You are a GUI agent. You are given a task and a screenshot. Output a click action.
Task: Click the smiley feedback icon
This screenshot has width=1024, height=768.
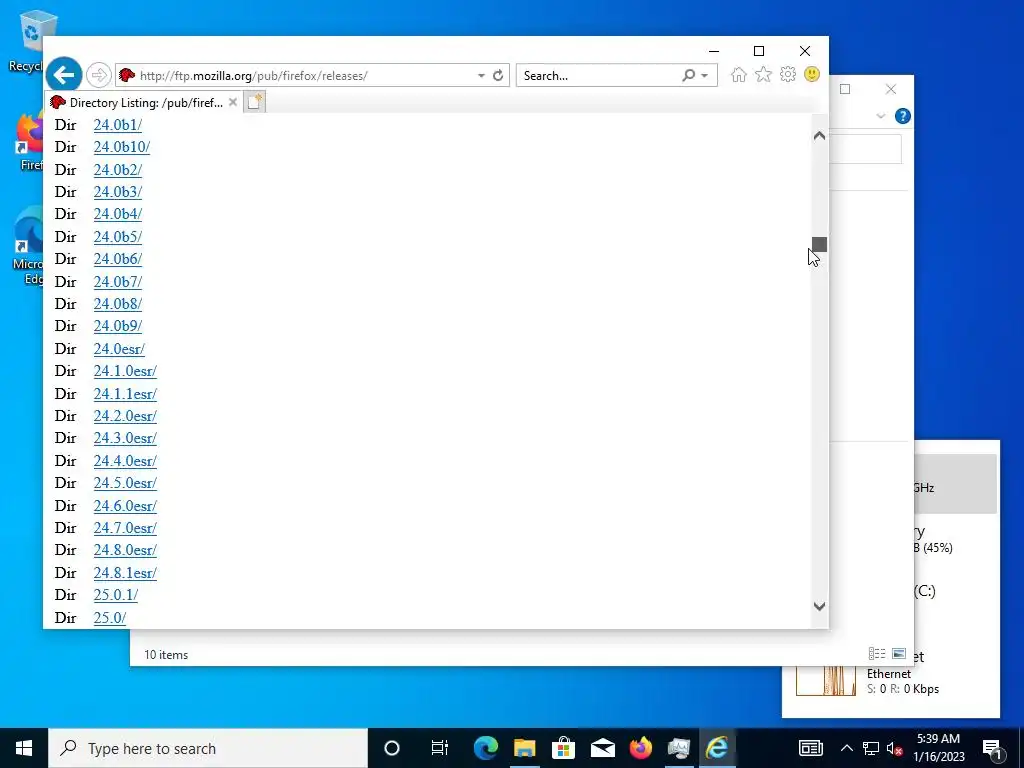(x=812, y=74)
